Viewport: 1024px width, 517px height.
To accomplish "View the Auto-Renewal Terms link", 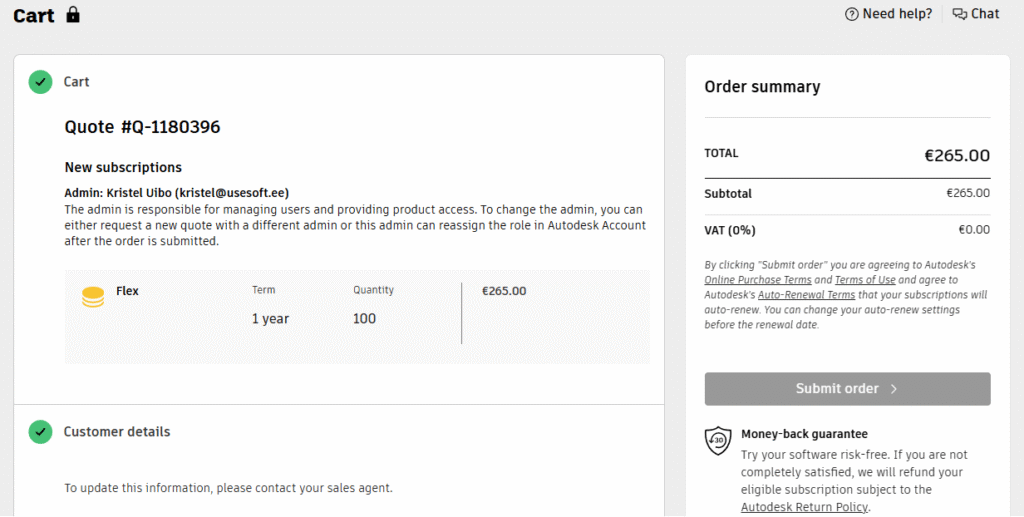I will pos(806,296).
